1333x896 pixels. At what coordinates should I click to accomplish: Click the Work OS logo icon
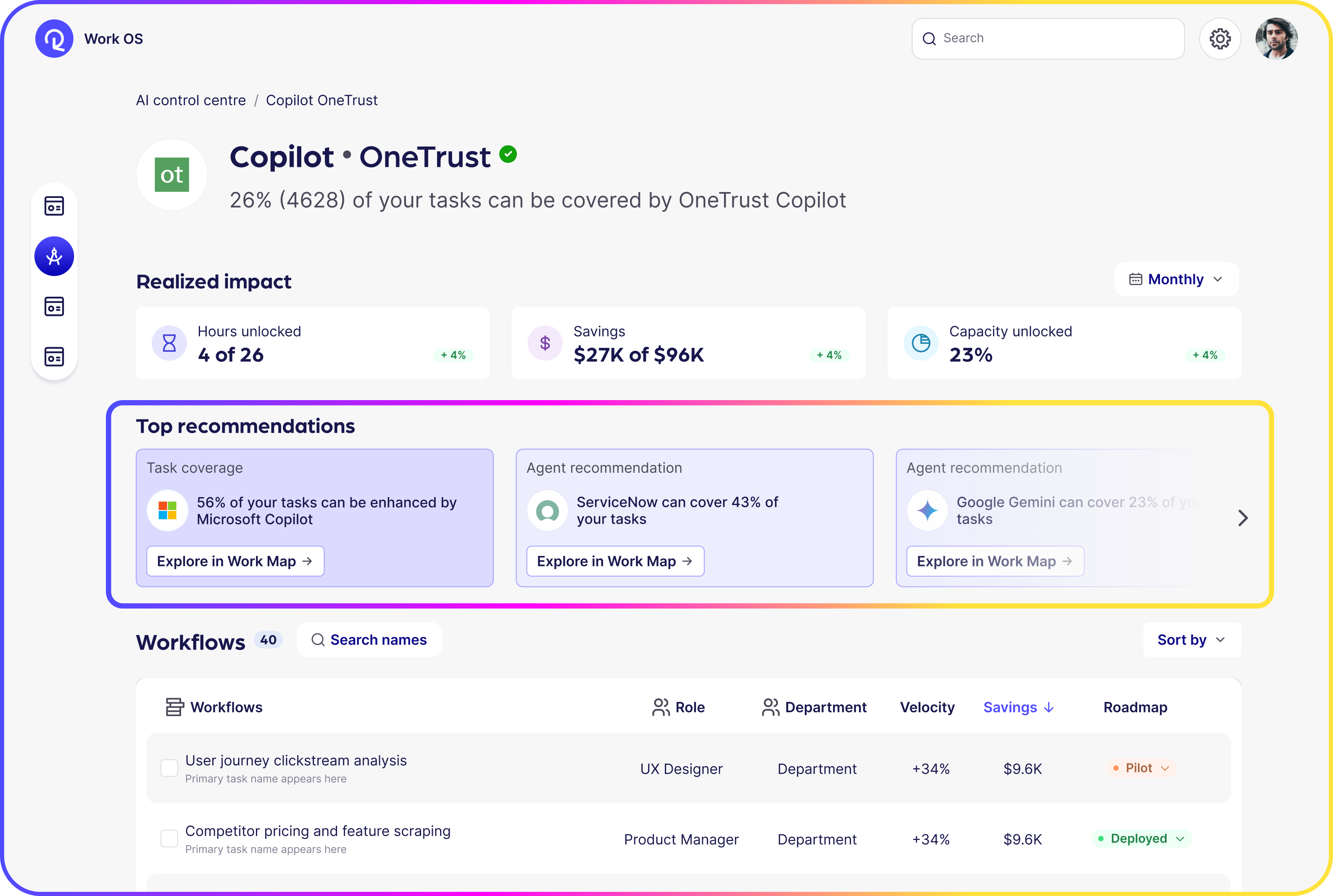(x=54, y=39)
